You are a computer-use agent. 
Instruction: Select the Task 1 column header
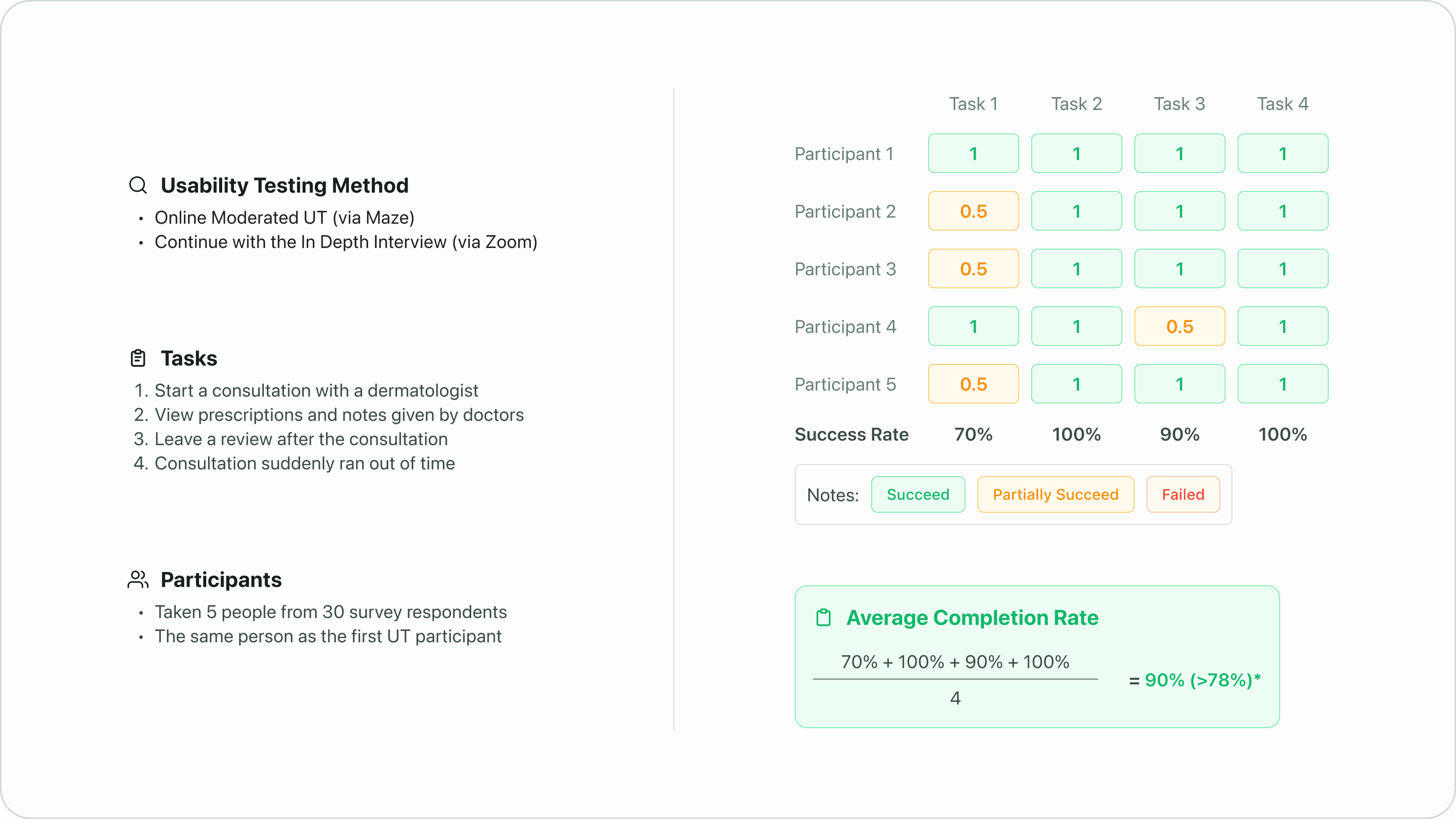tap(973, 104)
